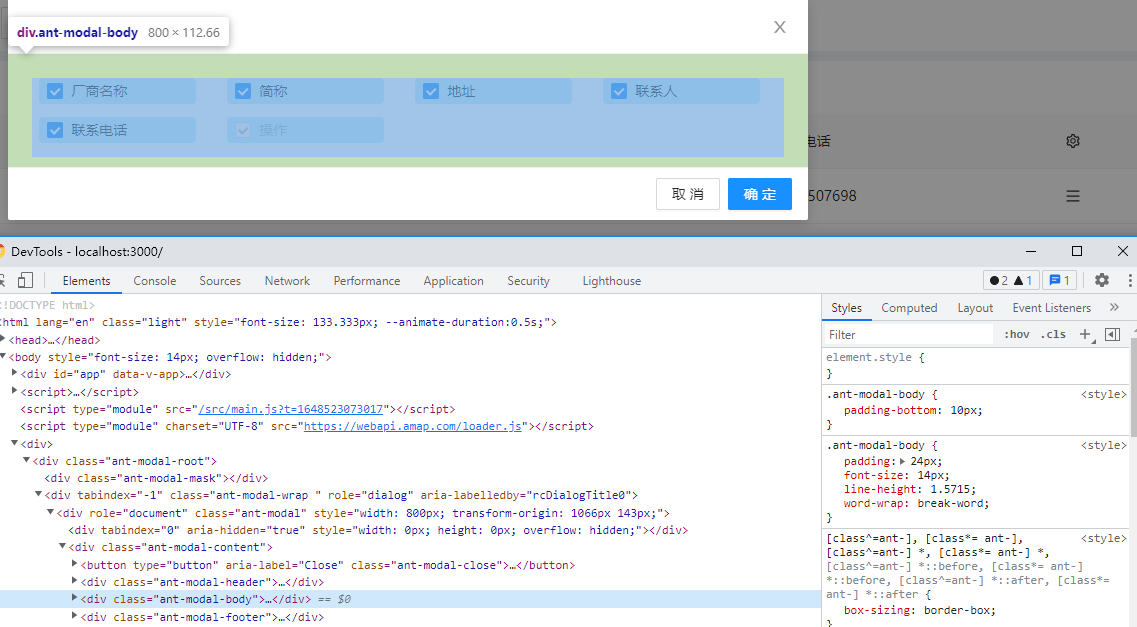Select the Layout pane tab

coord(975,308)
